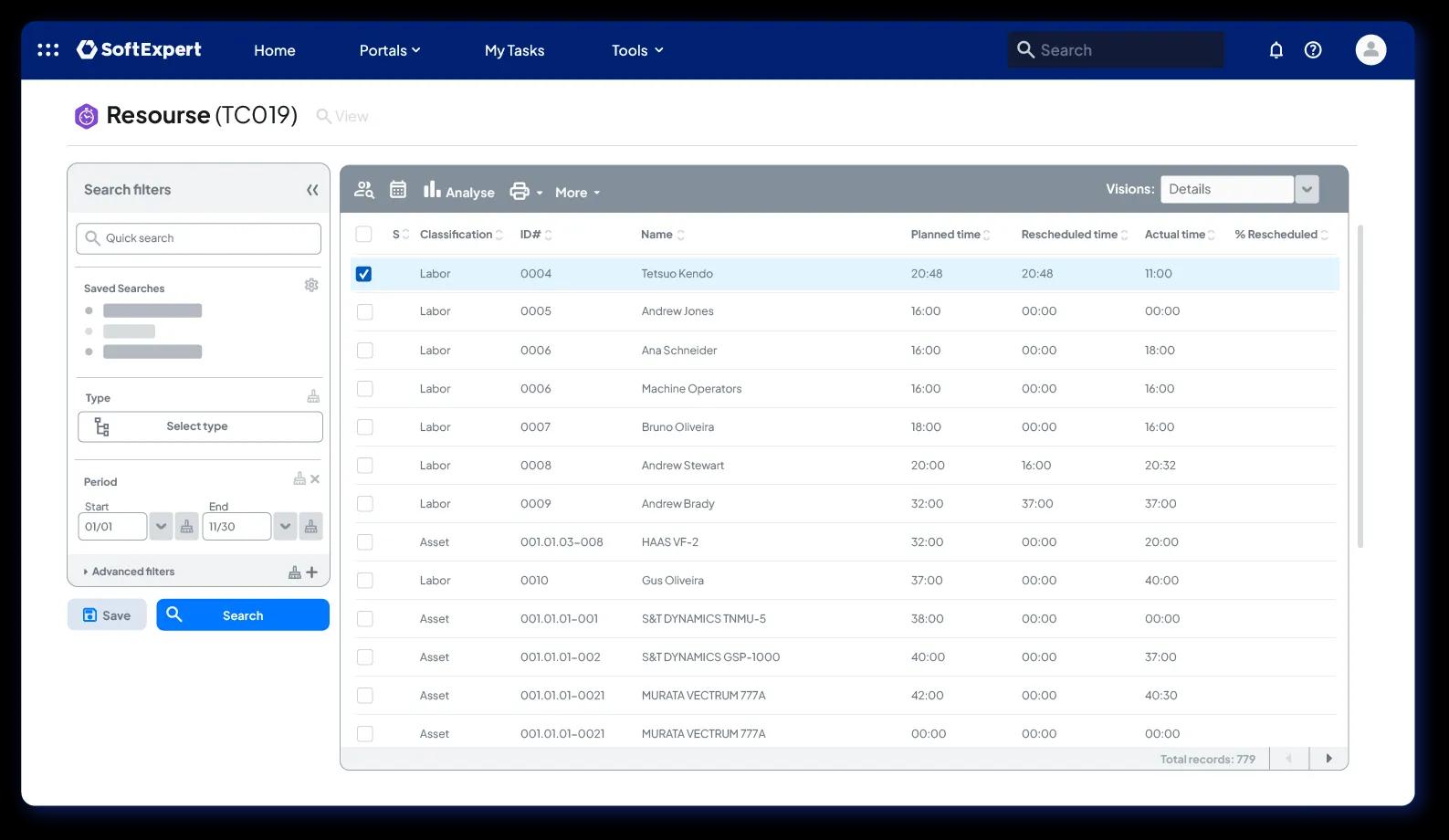Remove the Period filter with X

(x=315, y=479)
